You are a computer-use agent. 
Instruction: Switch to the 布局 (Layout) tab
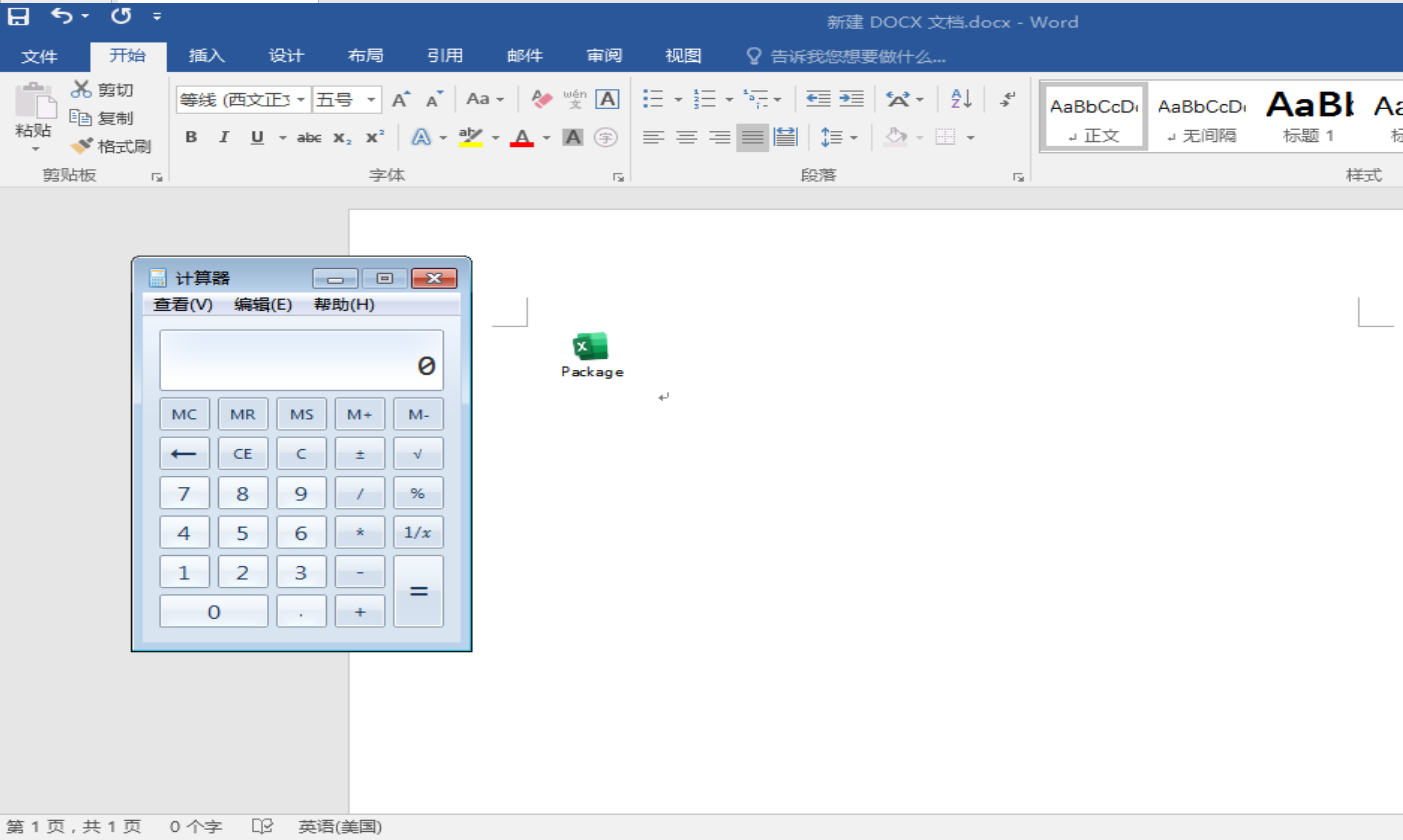(x=365, y=56)
